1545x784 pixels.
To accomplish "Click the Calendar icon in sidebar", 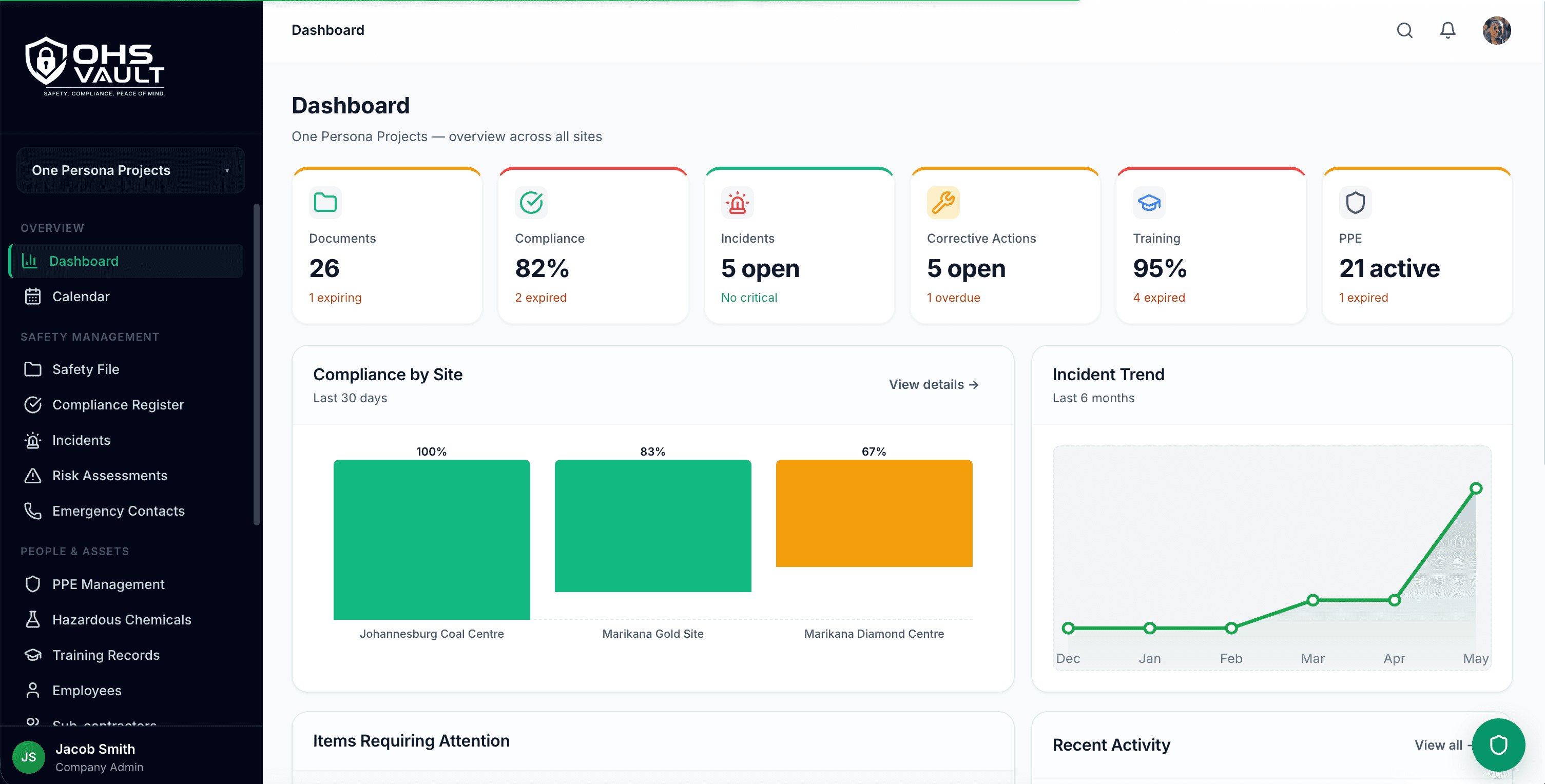I will pyautogui.click(x=33, y=296).
